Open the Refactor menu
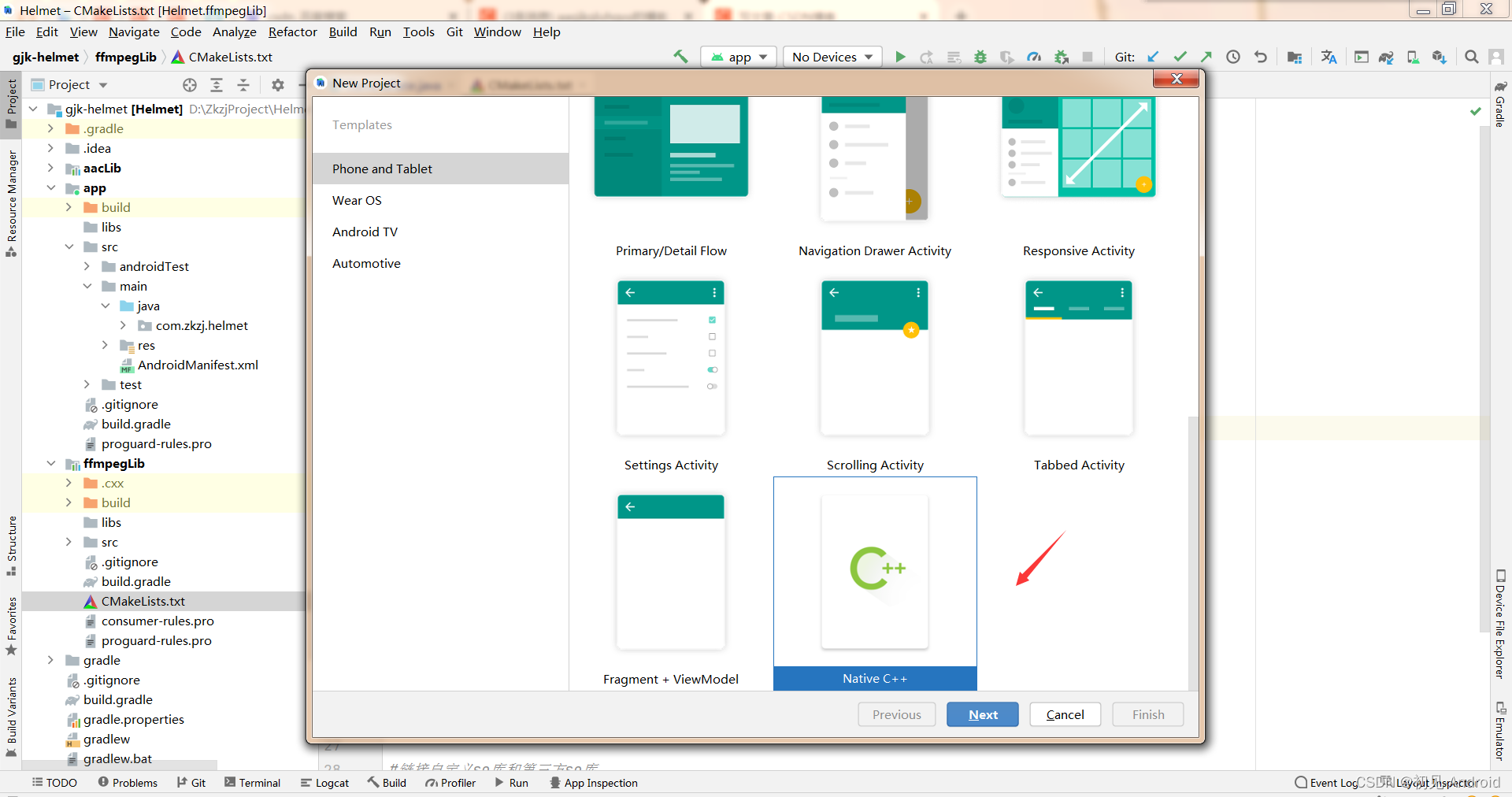1512x797 pixels. (292, 32)
